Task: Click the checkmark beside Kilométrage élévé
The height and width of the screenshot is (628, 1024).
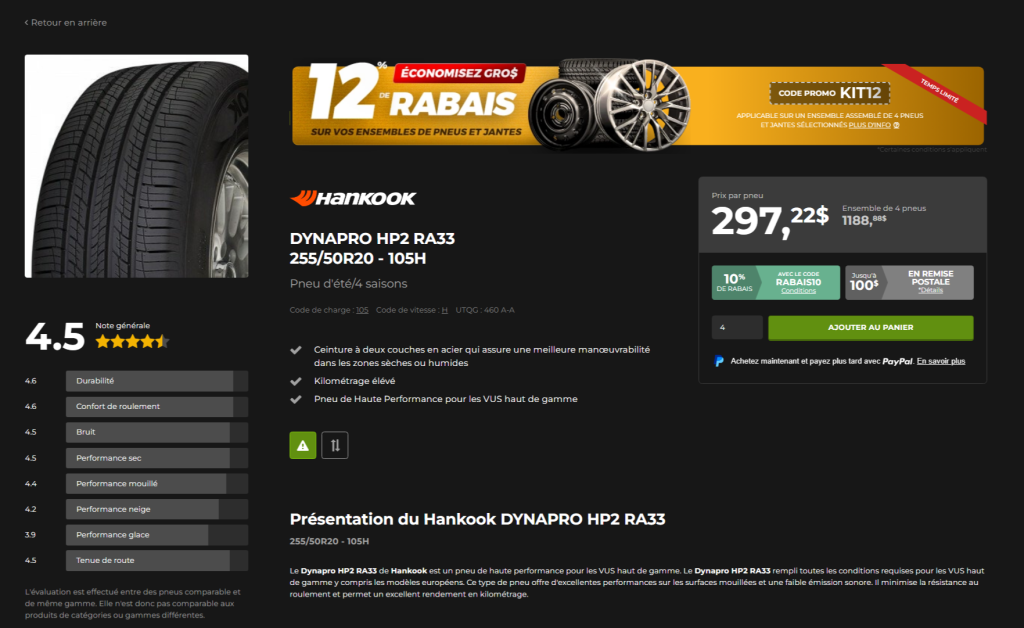Action: click(296, 381)
